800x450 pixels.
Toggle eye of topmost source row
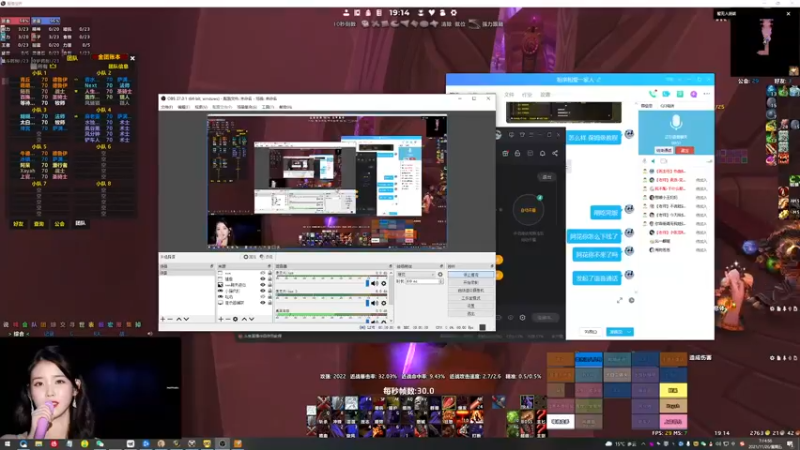click(263, 273)
